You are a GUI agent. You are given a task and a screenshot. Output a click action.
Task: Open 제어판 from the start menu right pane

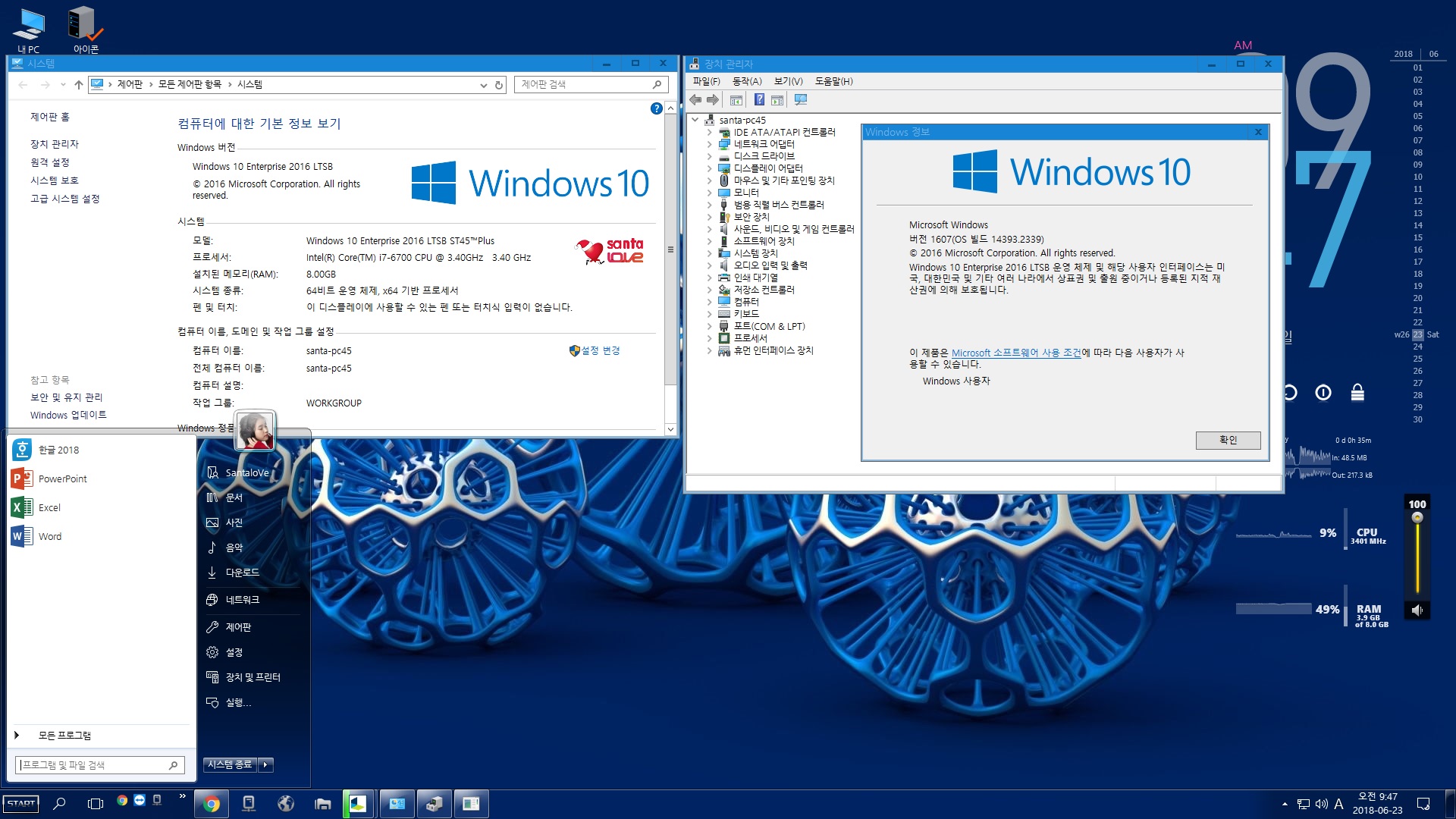238,627
